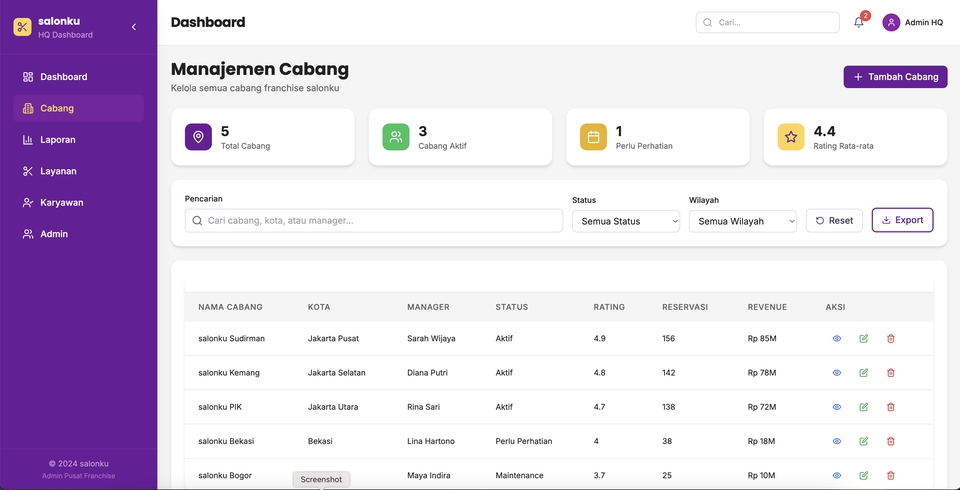Go to Laporan in the sidebar
This screenshot has width=960, height=490.
[57, 140]
